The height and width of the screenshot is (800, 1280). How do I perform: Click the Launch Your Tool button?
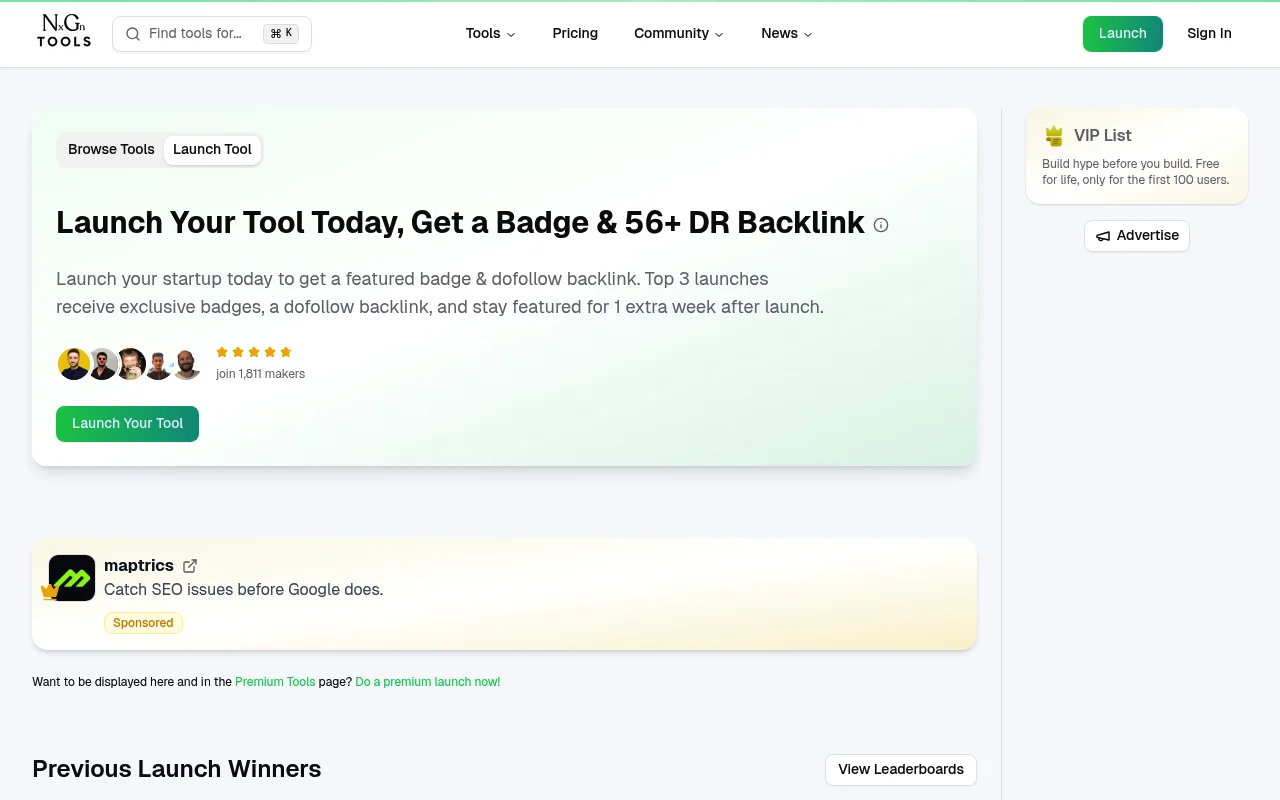(x=127, y=423)
